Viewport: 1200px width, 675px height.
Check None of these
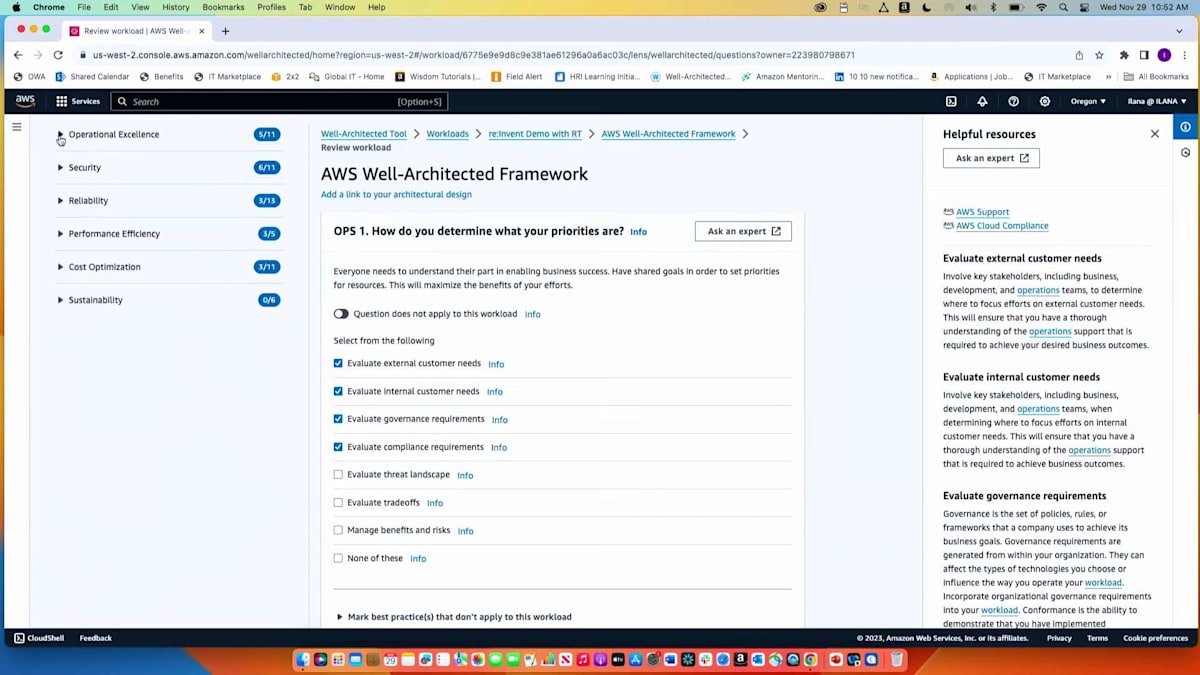point(338,558)
